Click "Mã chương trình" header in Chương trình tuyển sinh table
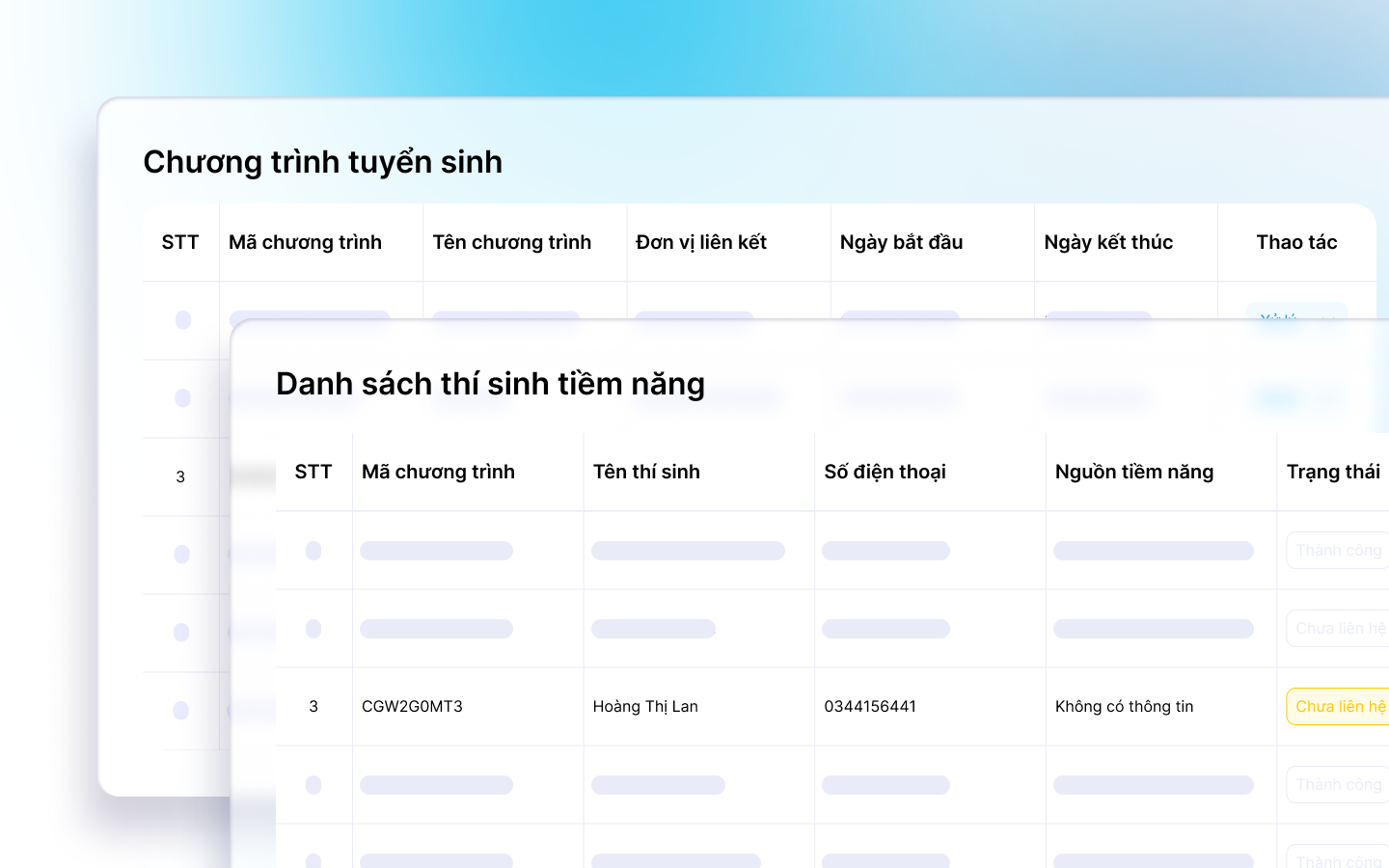The width and height of the screenshot is (1389, 868). point(305,242)
